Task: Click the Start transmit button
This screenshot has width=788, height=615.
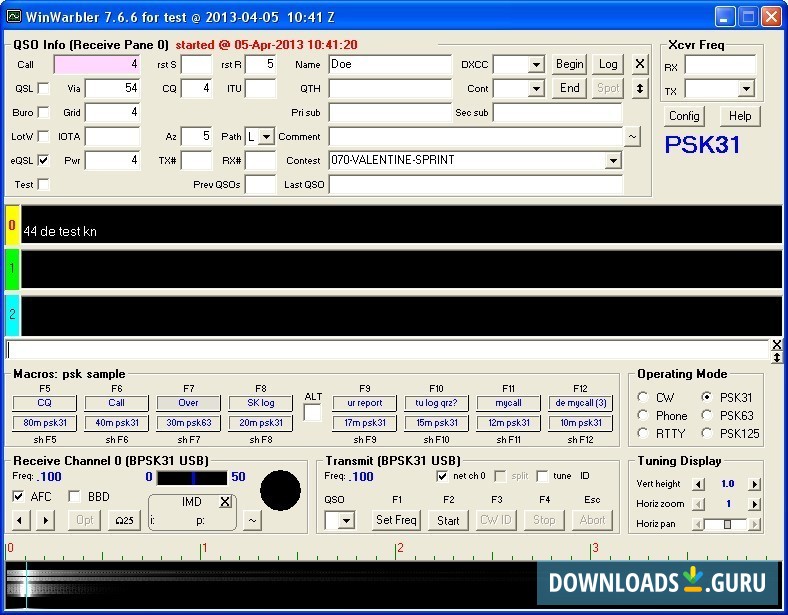Action: 448,520
